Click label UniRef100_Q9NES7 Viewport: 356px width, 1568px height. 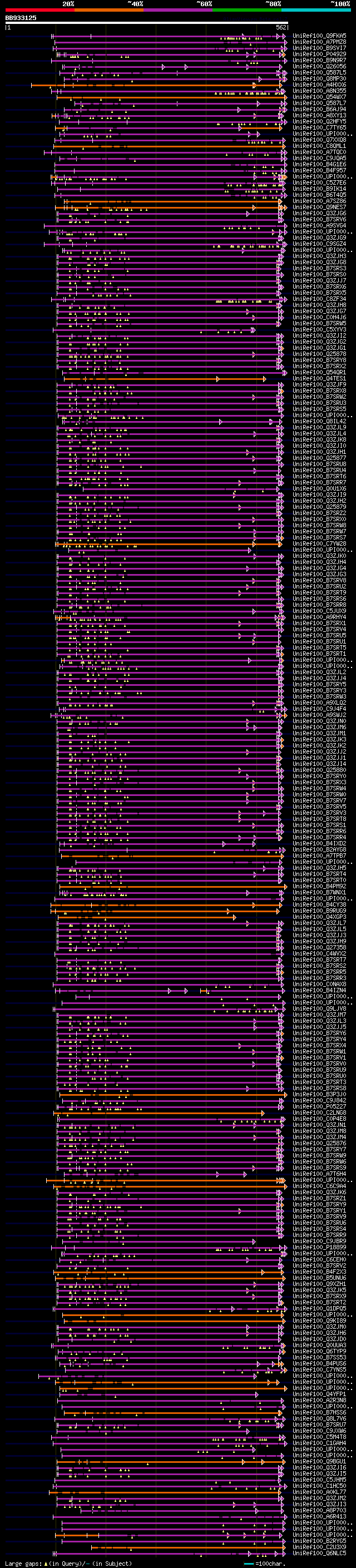coord(319,207)
